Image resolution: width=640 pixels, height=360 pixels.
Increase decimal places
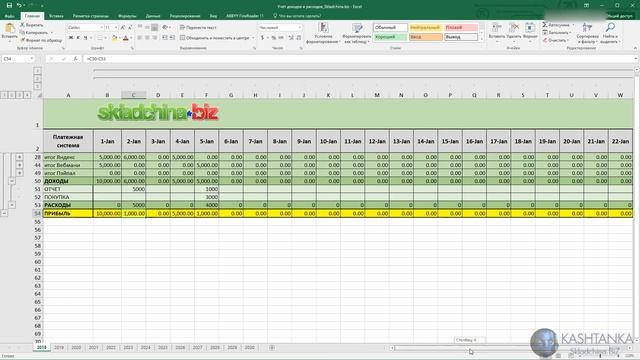pos(291,38)
